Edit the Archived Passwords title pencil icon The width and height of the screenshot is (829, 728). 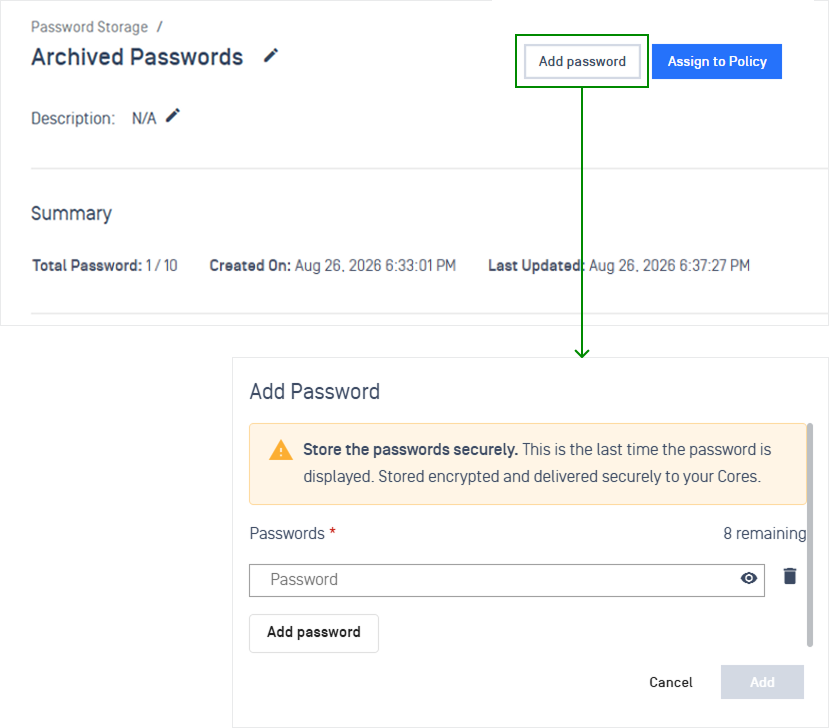tap(271, 56)
